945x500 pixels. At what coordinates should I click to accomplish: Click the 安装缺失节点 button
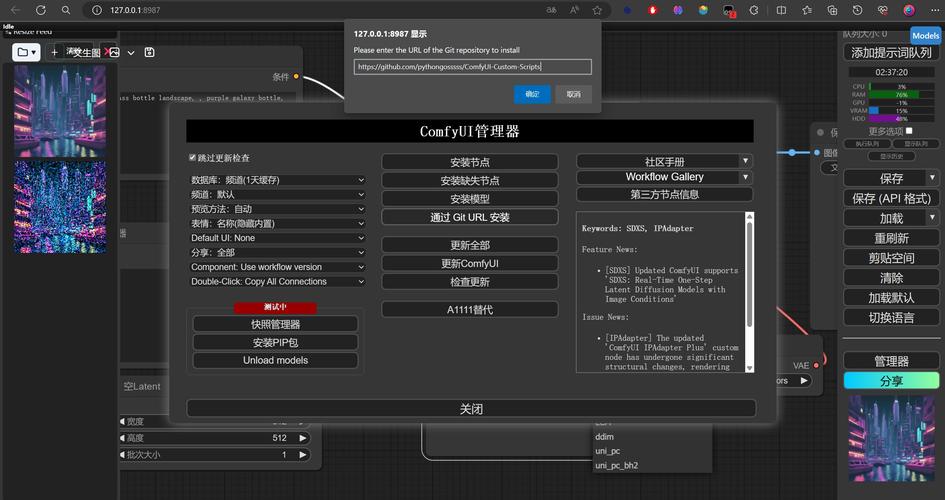[x=469, y=181]
